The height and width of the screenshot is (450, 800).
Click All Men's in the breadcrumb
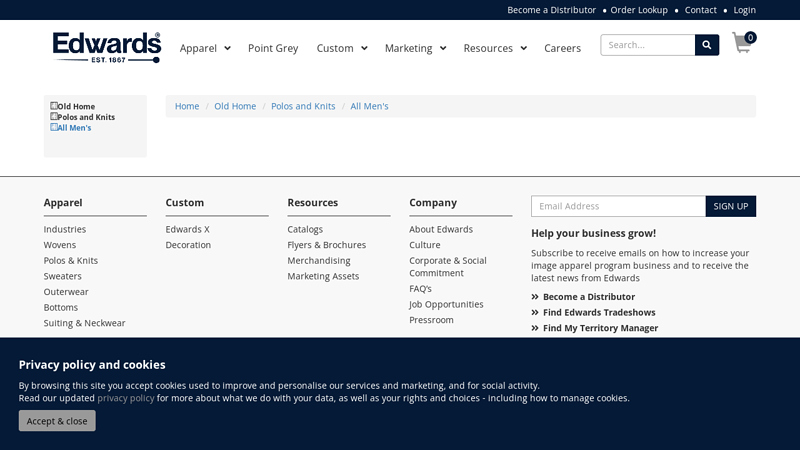point(369,106)
